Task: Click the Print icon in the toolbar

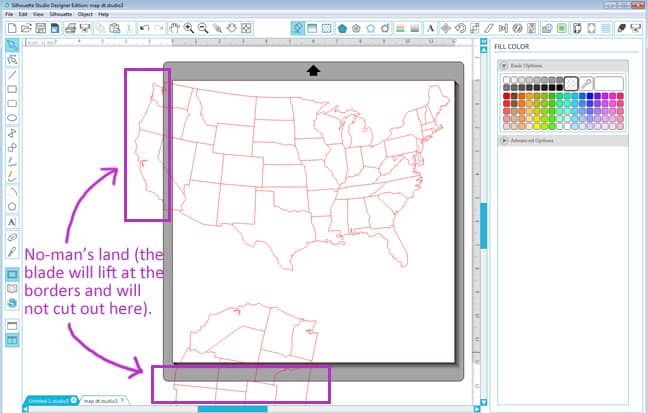Action: coord(71,28)
